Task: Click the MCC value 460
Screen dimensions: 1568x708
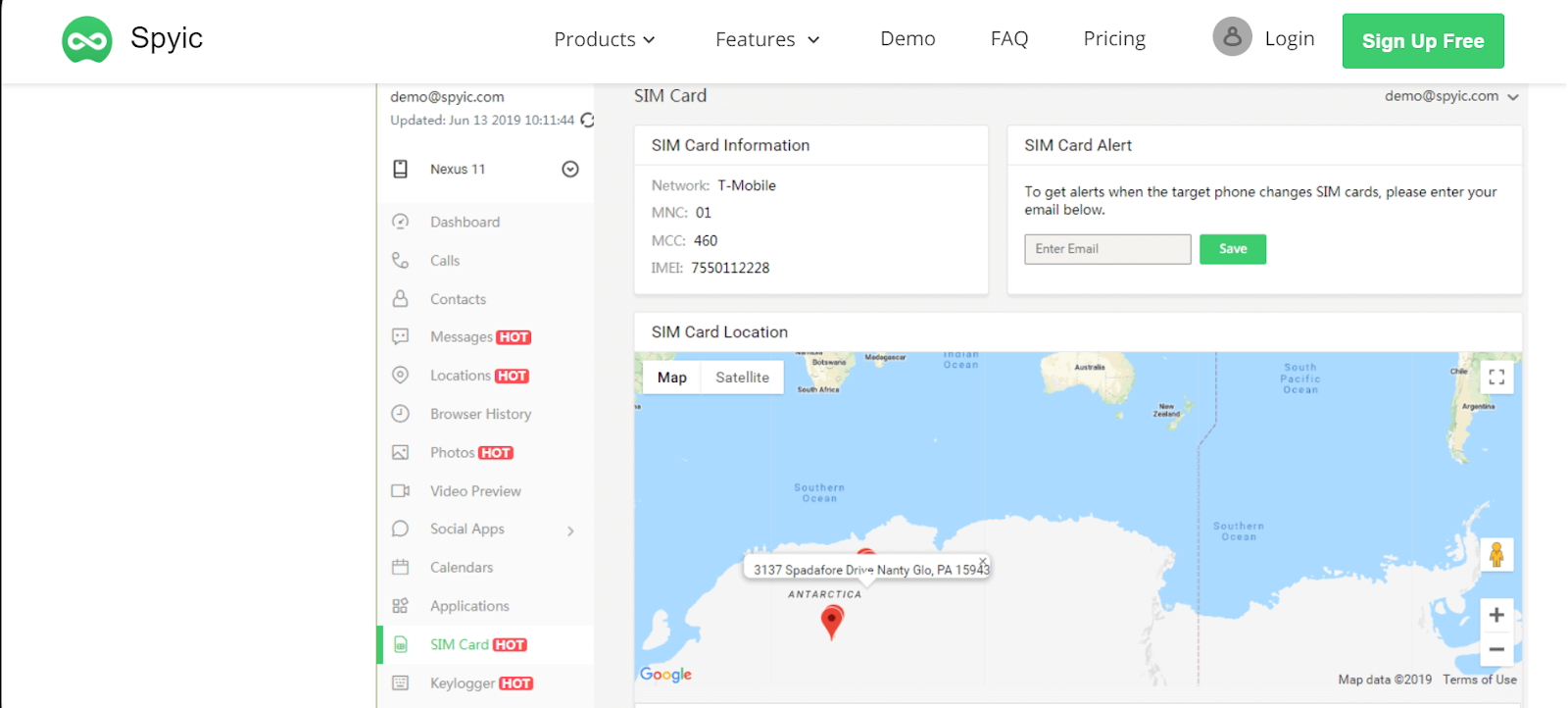Action: point(706,240)
